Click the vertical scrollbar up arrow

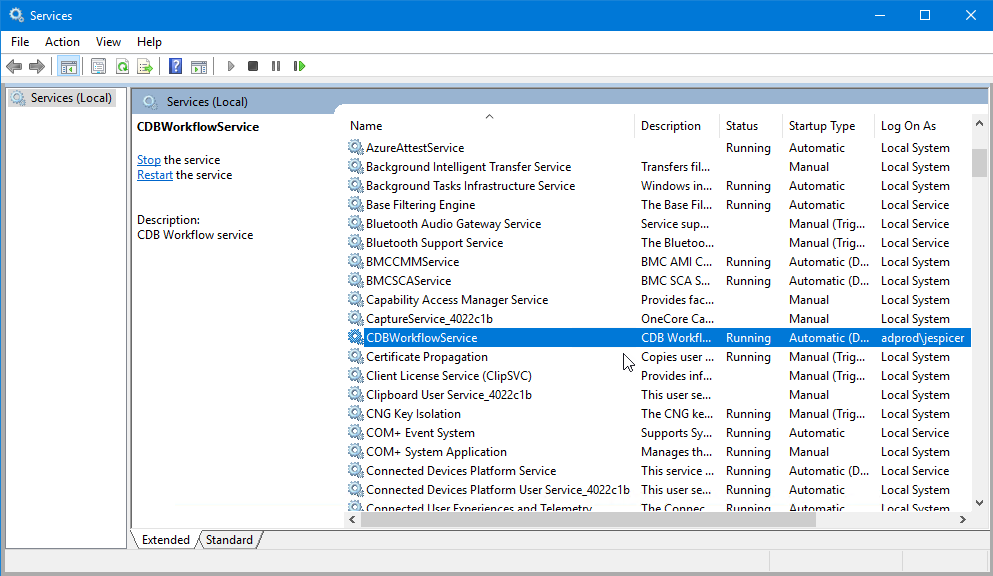[979, 123]
